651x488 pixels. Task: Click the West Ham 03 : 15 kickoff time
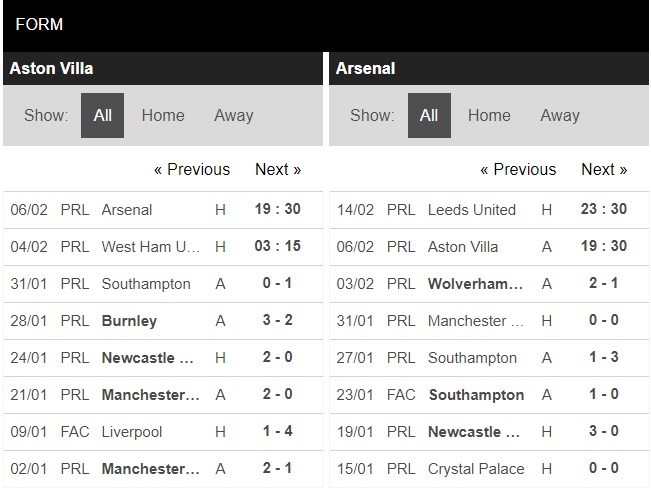coord(277,247)
